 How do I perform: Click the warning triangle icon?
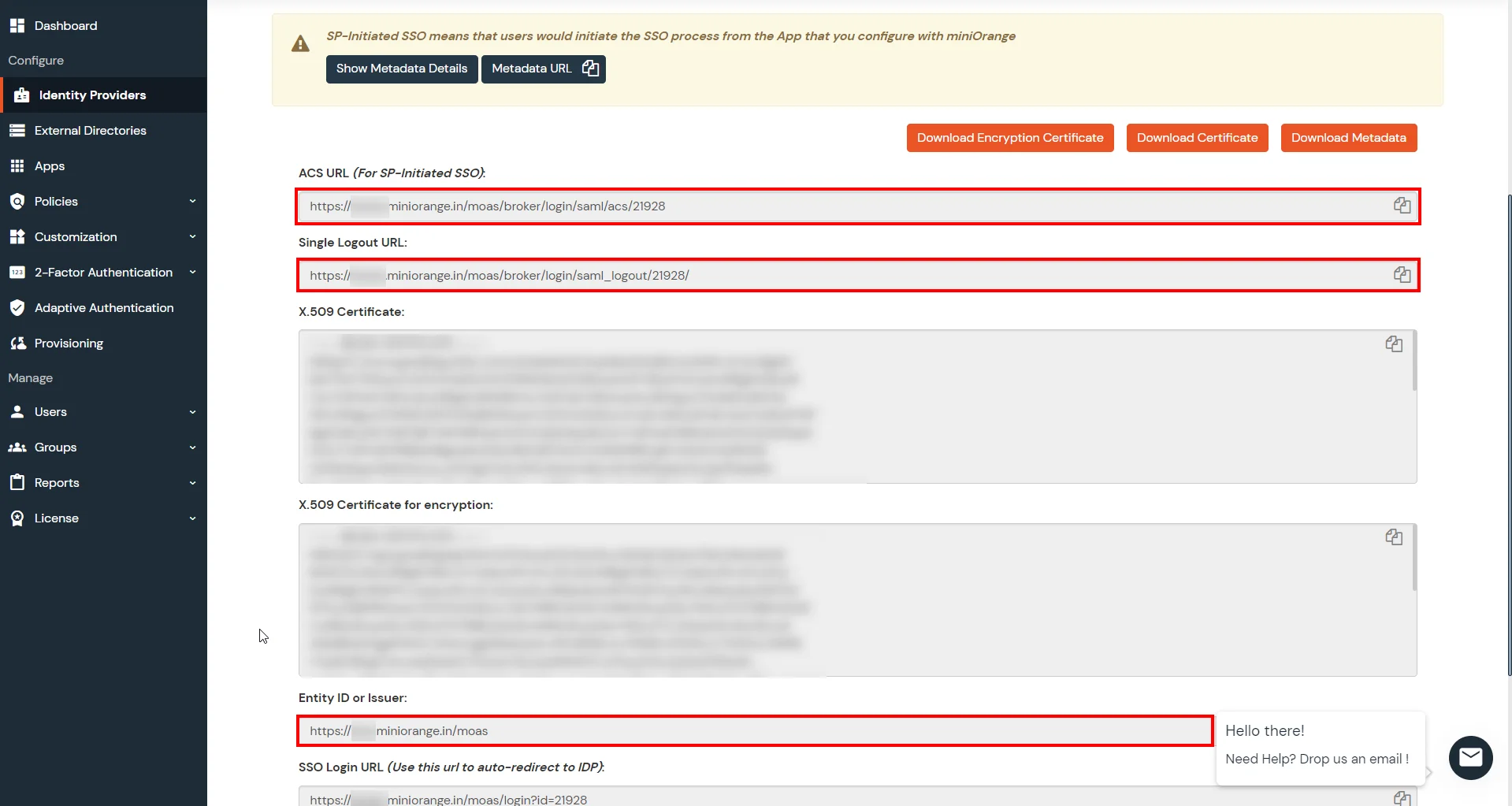[300, 44]
